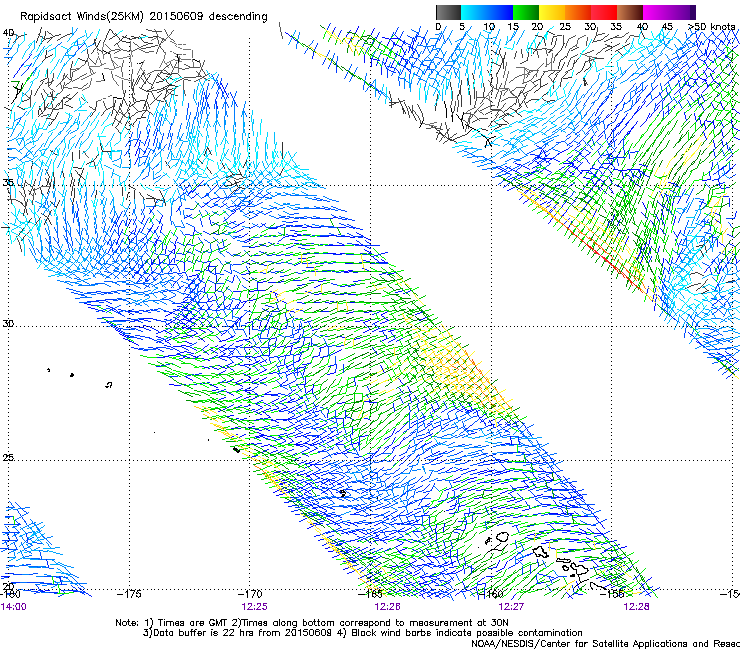Viewport: 740px width, 650px height.
Task: Click the yellow 20-25 knots legend swatch
Action: pos(551,12)
